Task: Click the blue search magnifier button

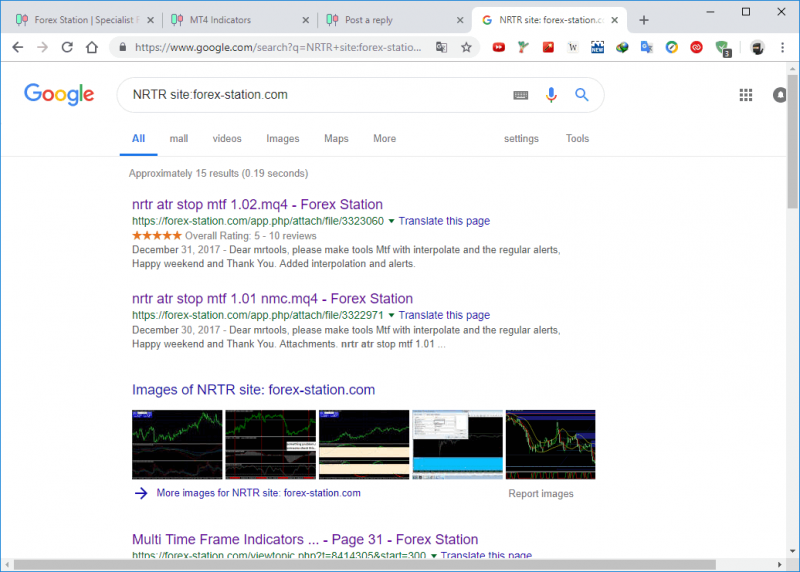Action: click(x=582, y=94)
